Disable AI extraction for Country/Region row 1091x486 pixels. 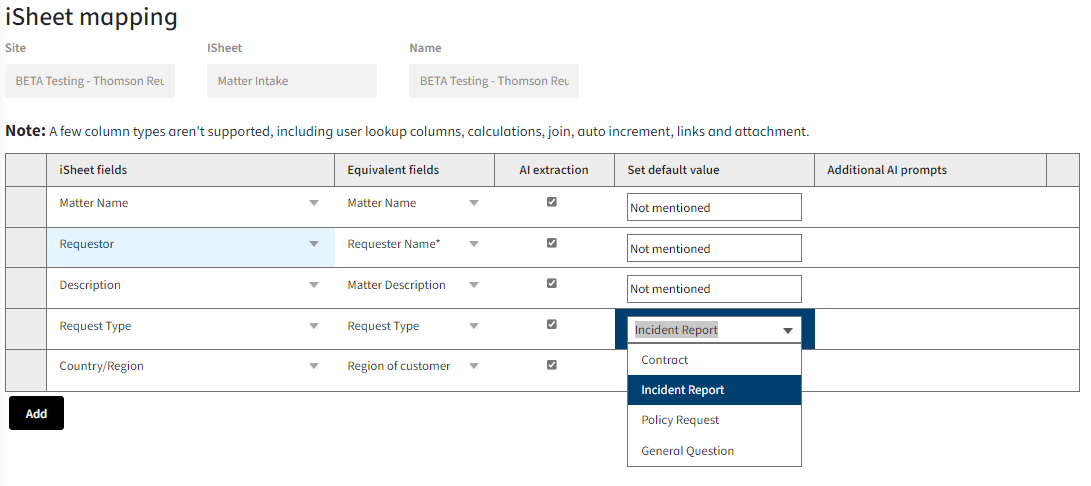pos(552,365)
